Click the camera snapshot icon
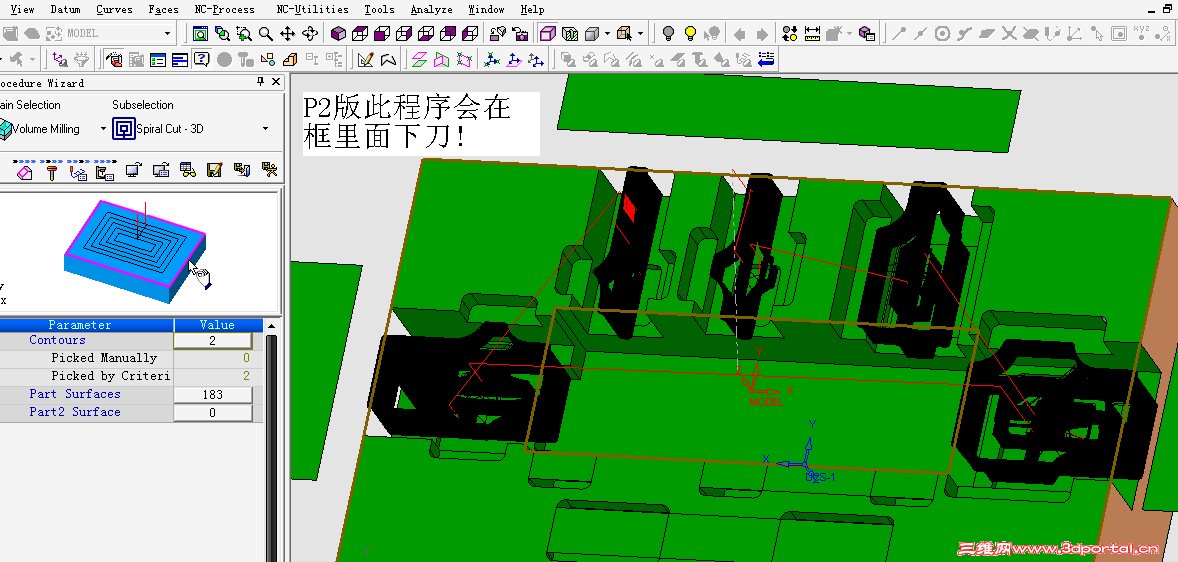 coord(520,34)
